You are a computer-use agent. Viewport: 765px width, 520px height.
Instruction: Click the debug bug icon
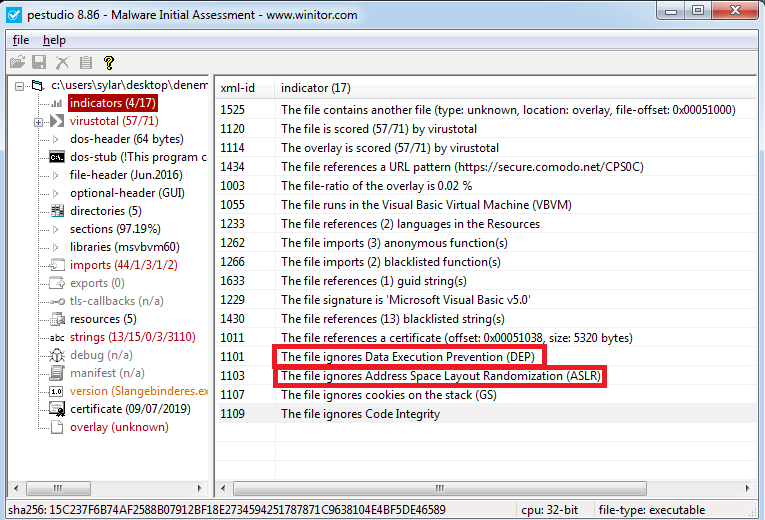[x=57, y=355]
